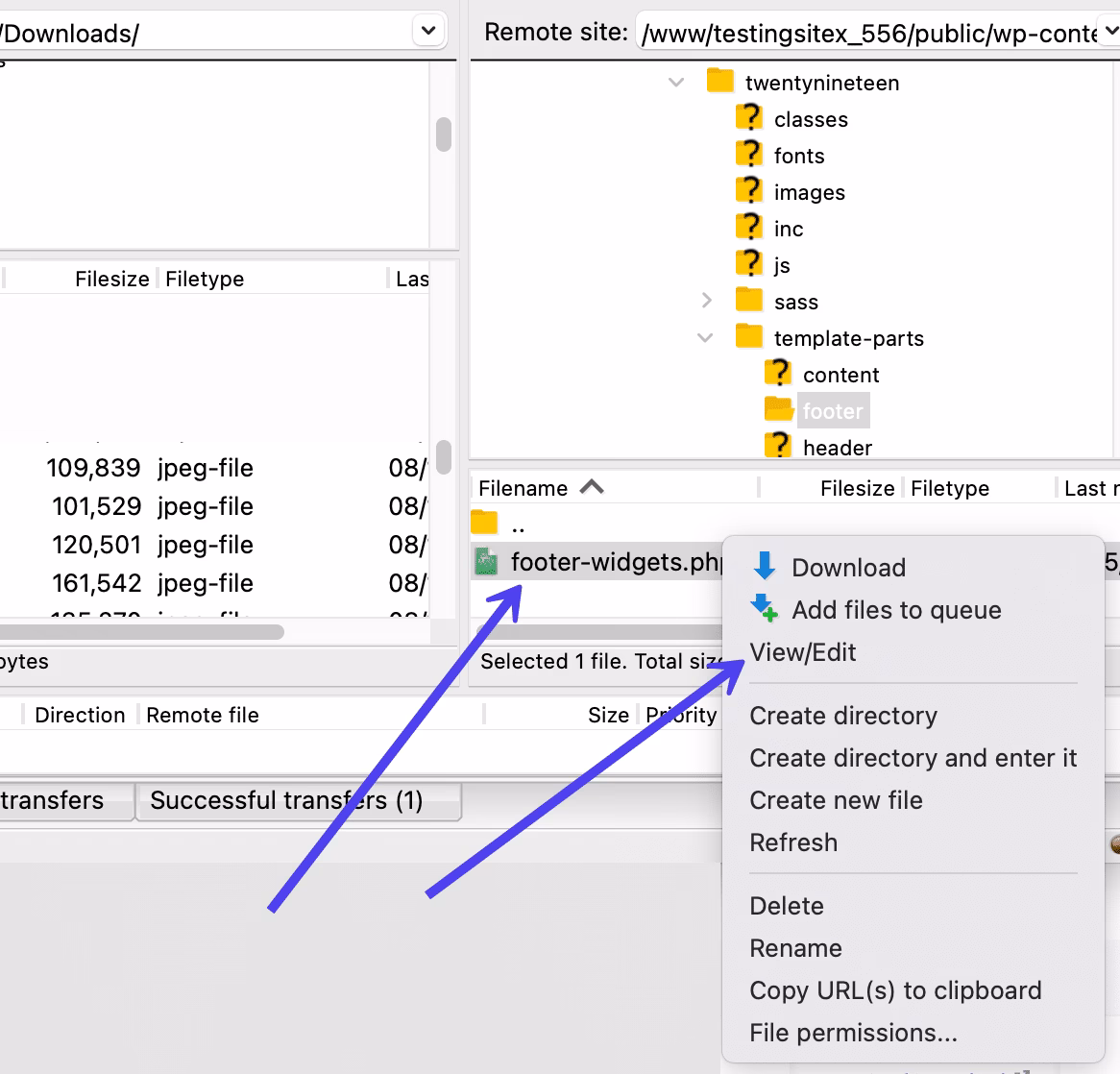Click the parent directory folder icon
The height and width of the screenshot is (1074, 1120).
click(x=485, y=525)
